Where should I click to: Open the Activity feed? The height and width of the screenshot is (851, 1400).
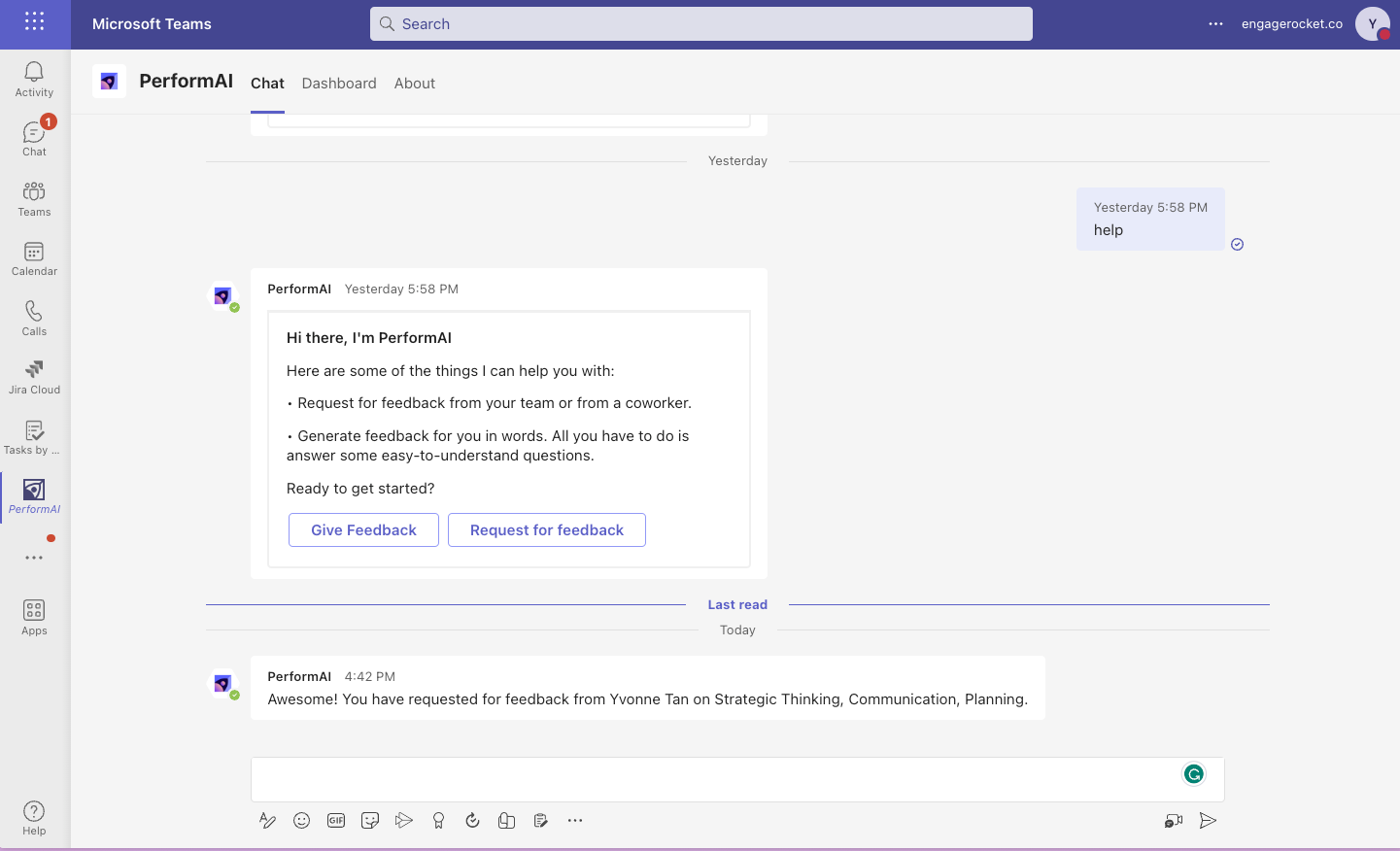(34, 80)
